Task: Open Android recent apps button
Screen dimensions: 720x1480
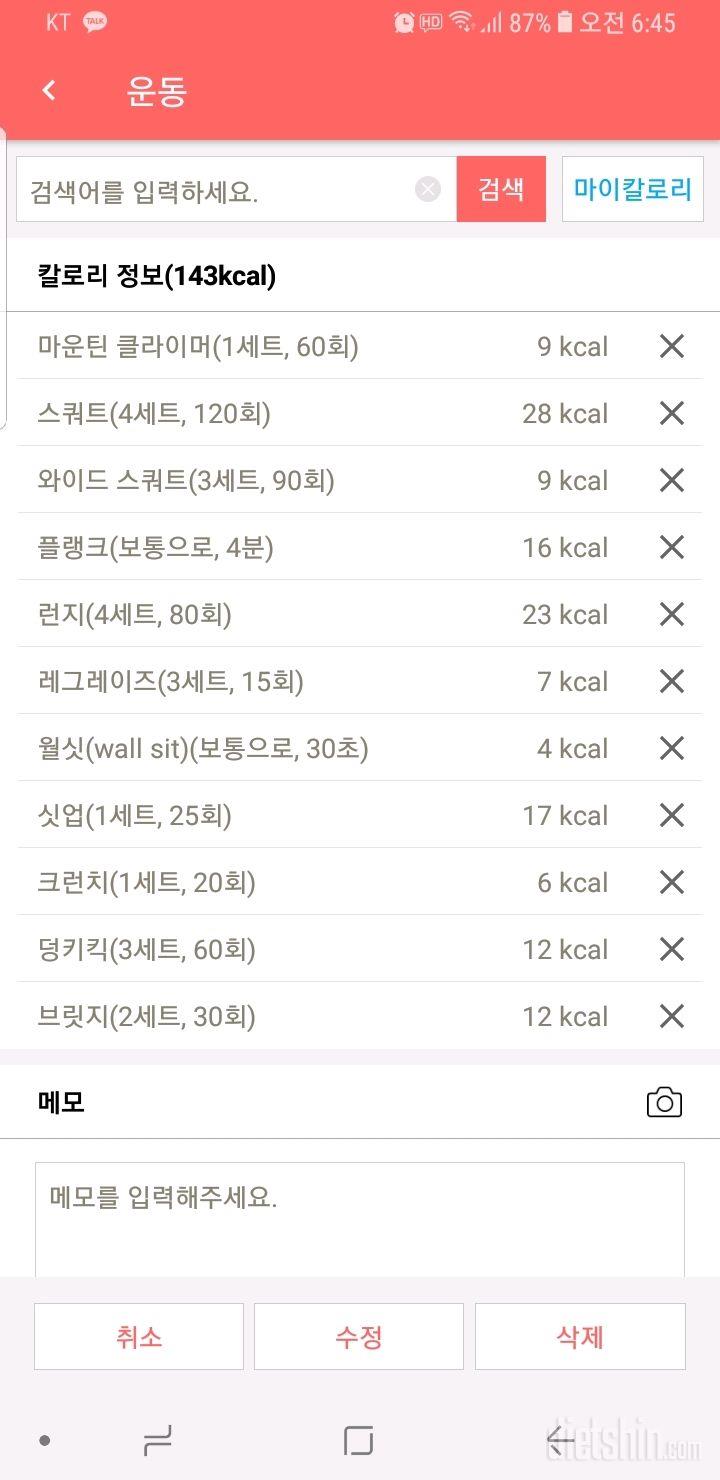Action: click(158, 1440)
